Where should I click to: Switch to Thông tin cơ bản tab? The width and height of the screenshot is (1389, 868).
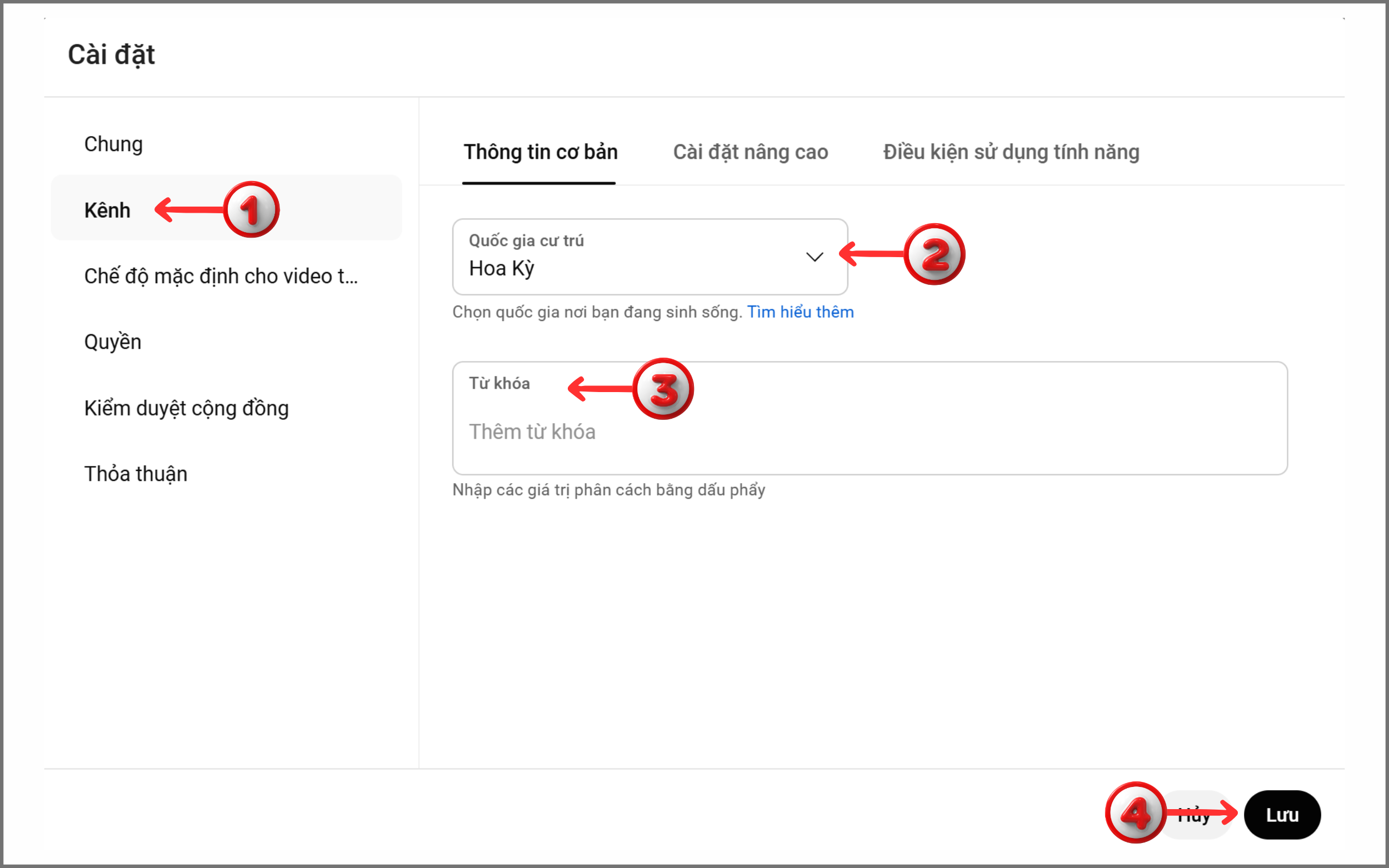(x=539, y=152)
